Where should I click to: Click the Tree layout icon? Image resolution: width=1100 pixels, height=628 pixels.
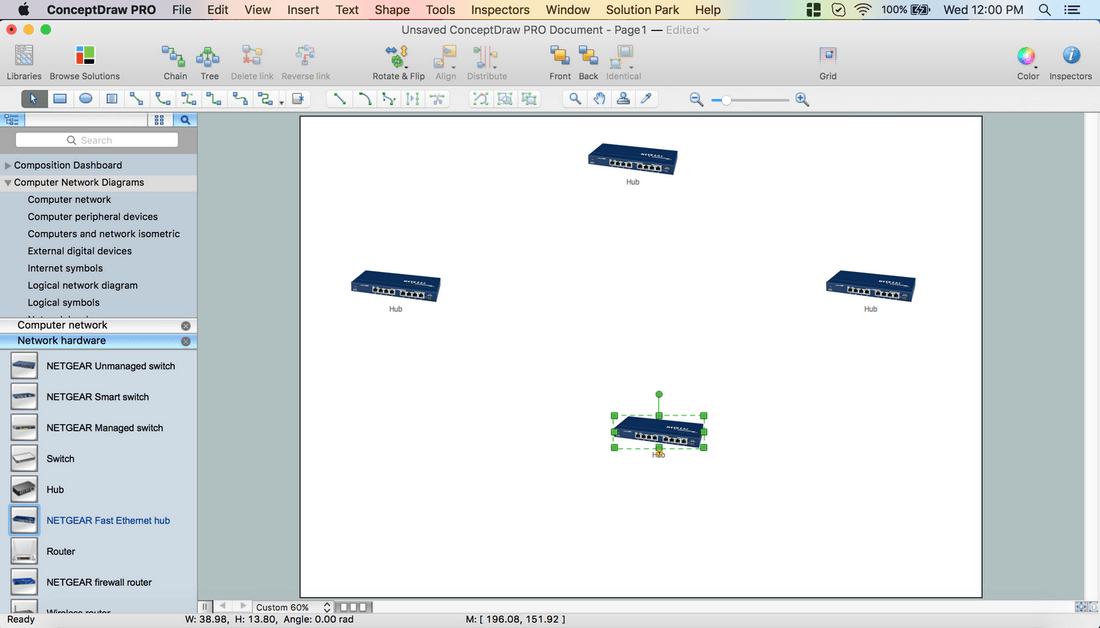209,61
